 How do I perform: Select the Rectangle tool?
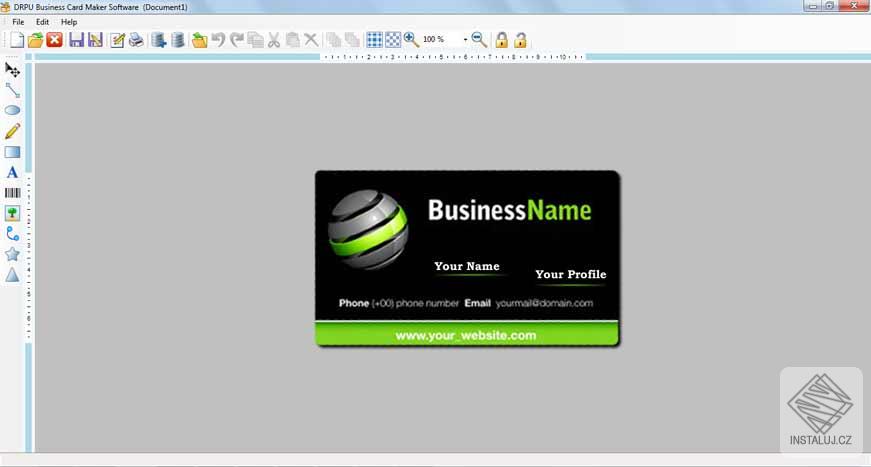[x=12, y=152]
